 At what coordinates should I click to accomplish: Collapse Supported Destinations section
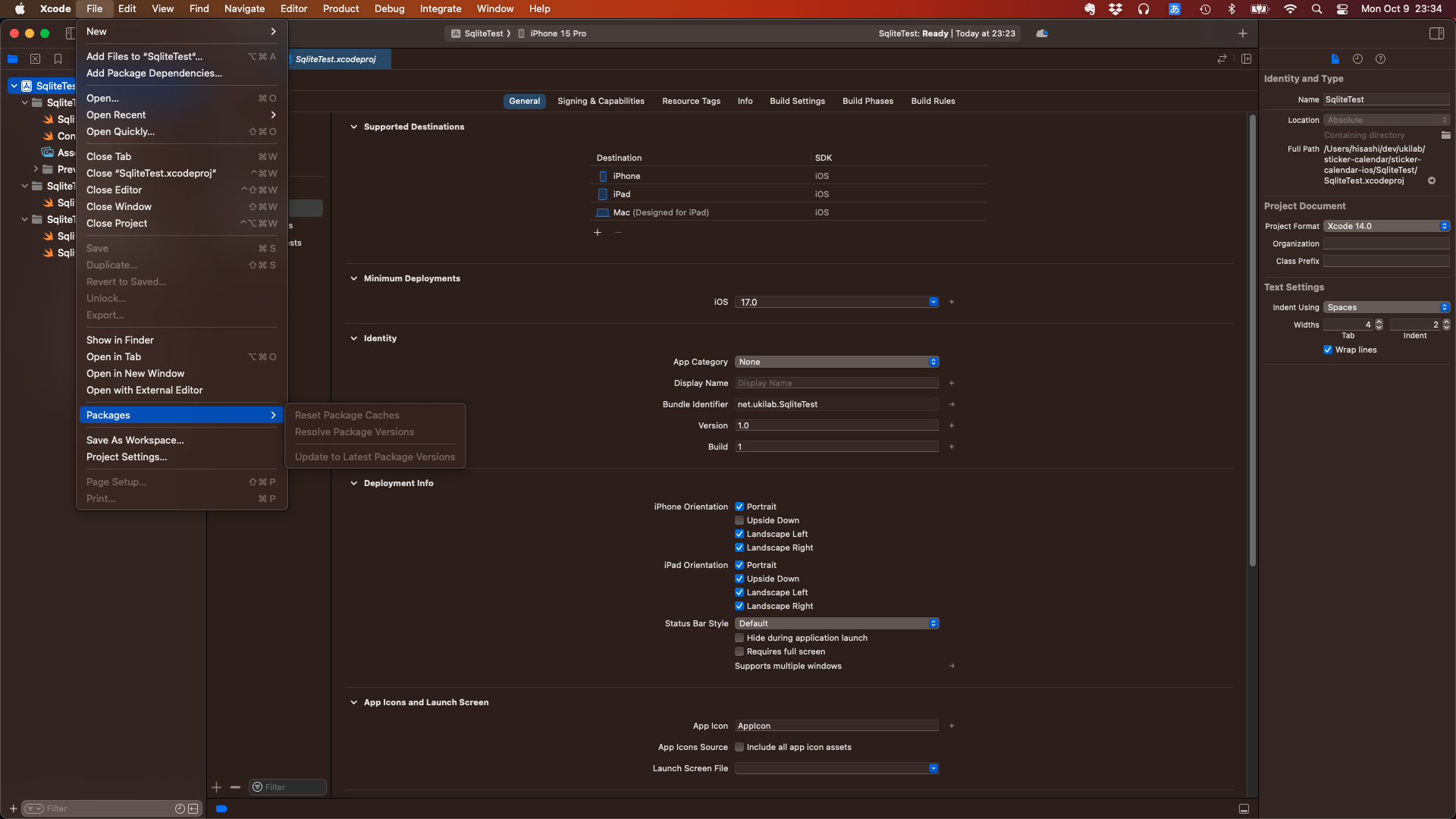point(353,127)
